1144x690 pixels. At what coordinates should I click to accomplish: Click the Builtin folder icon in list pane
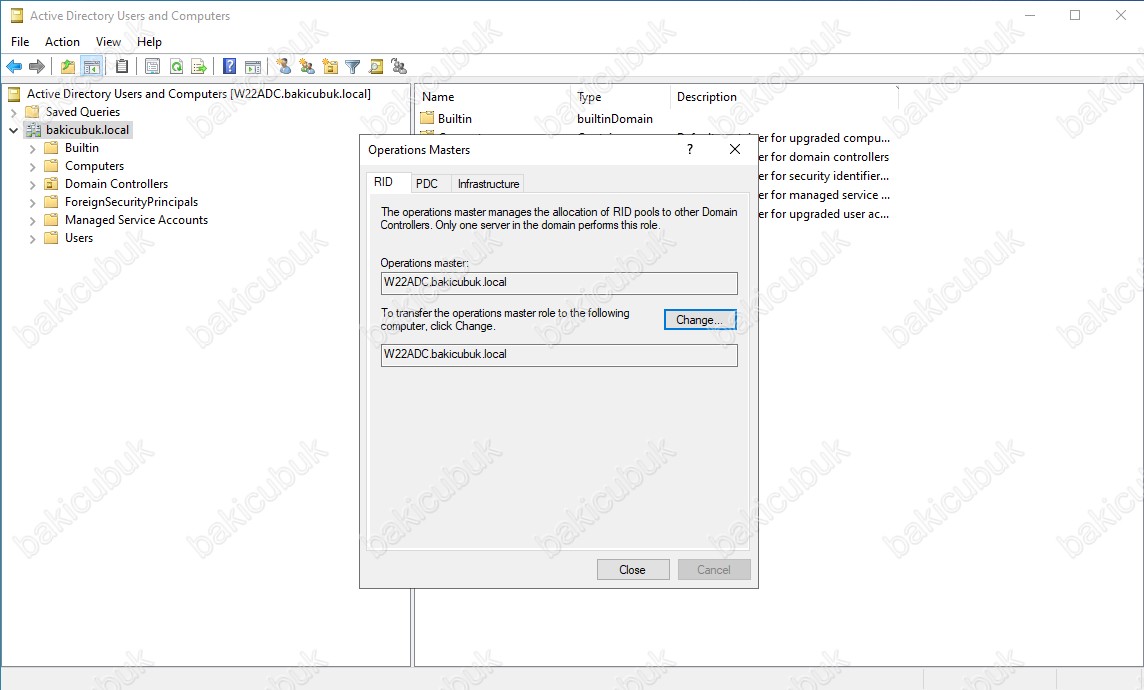pyautogui.click(x=427, y=118)
